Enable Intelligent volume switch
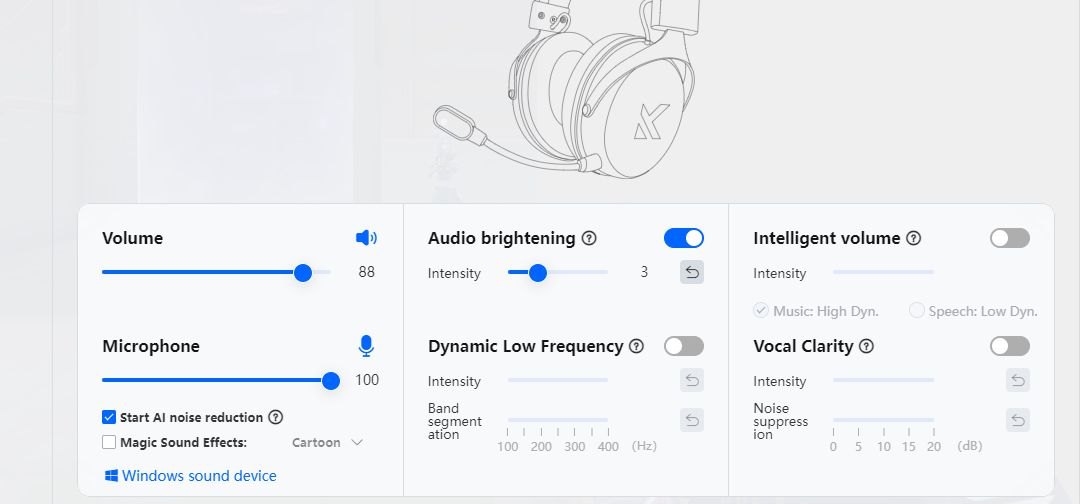Screen dimensions: 1080x504 1009,238
